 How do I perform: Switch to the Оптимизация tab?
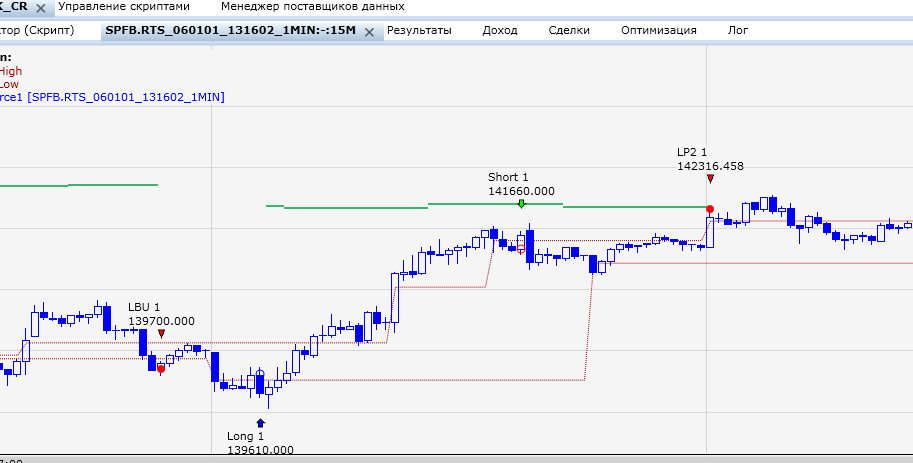coord(659,31)
